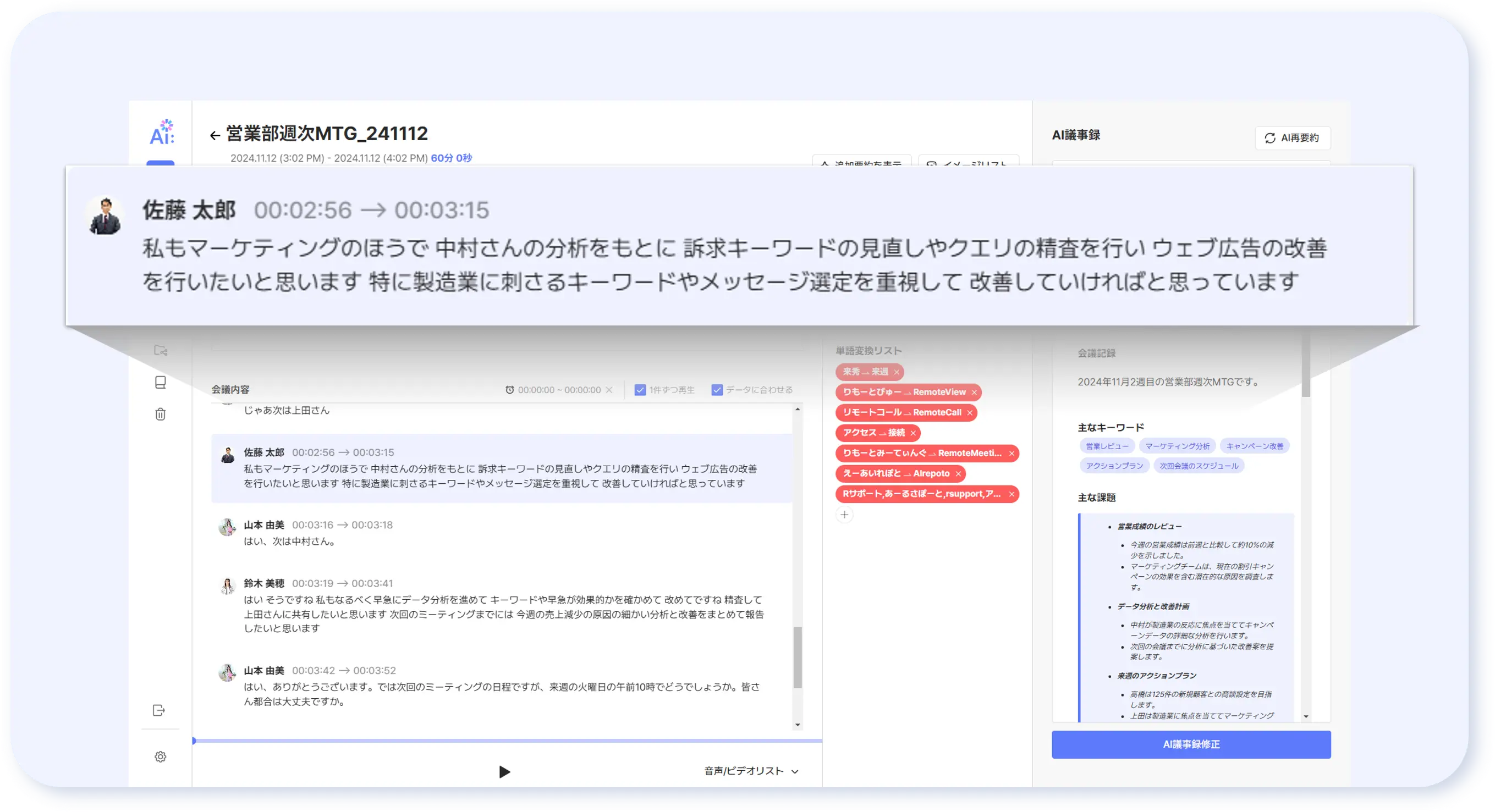
Task: Click the 主な課題 heading
Action: click(x=1096, y=497)
